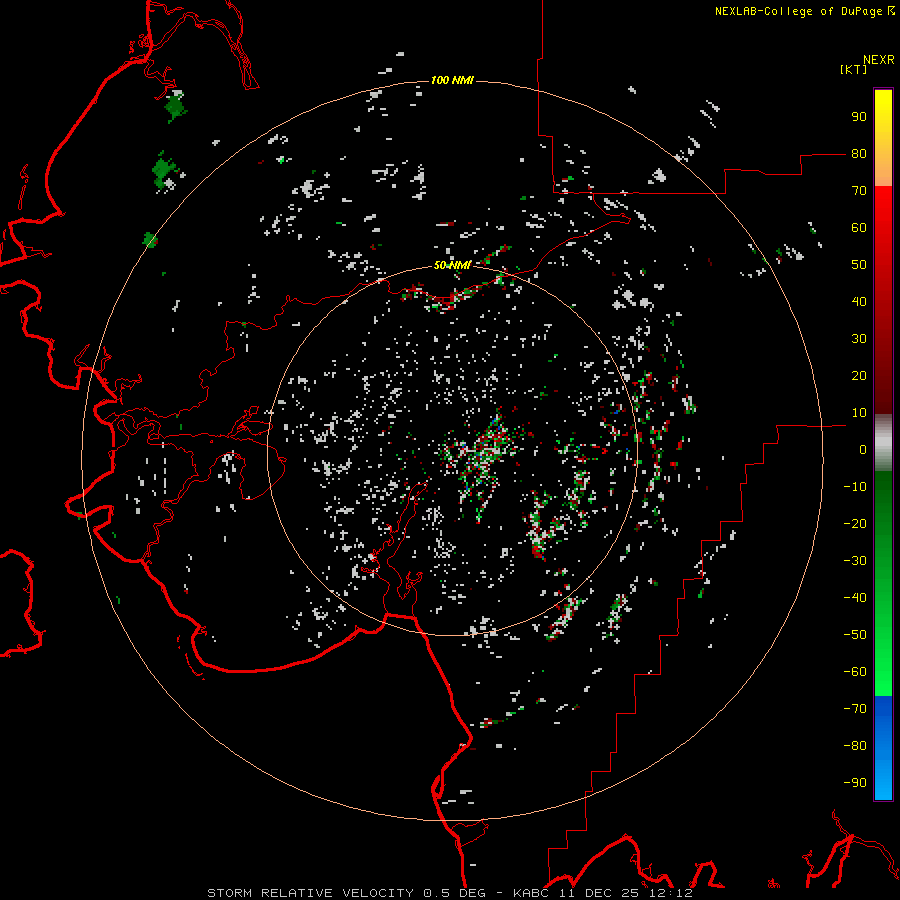Click the NEXLAB-College of DuPage watermark text

click(805, 11)
